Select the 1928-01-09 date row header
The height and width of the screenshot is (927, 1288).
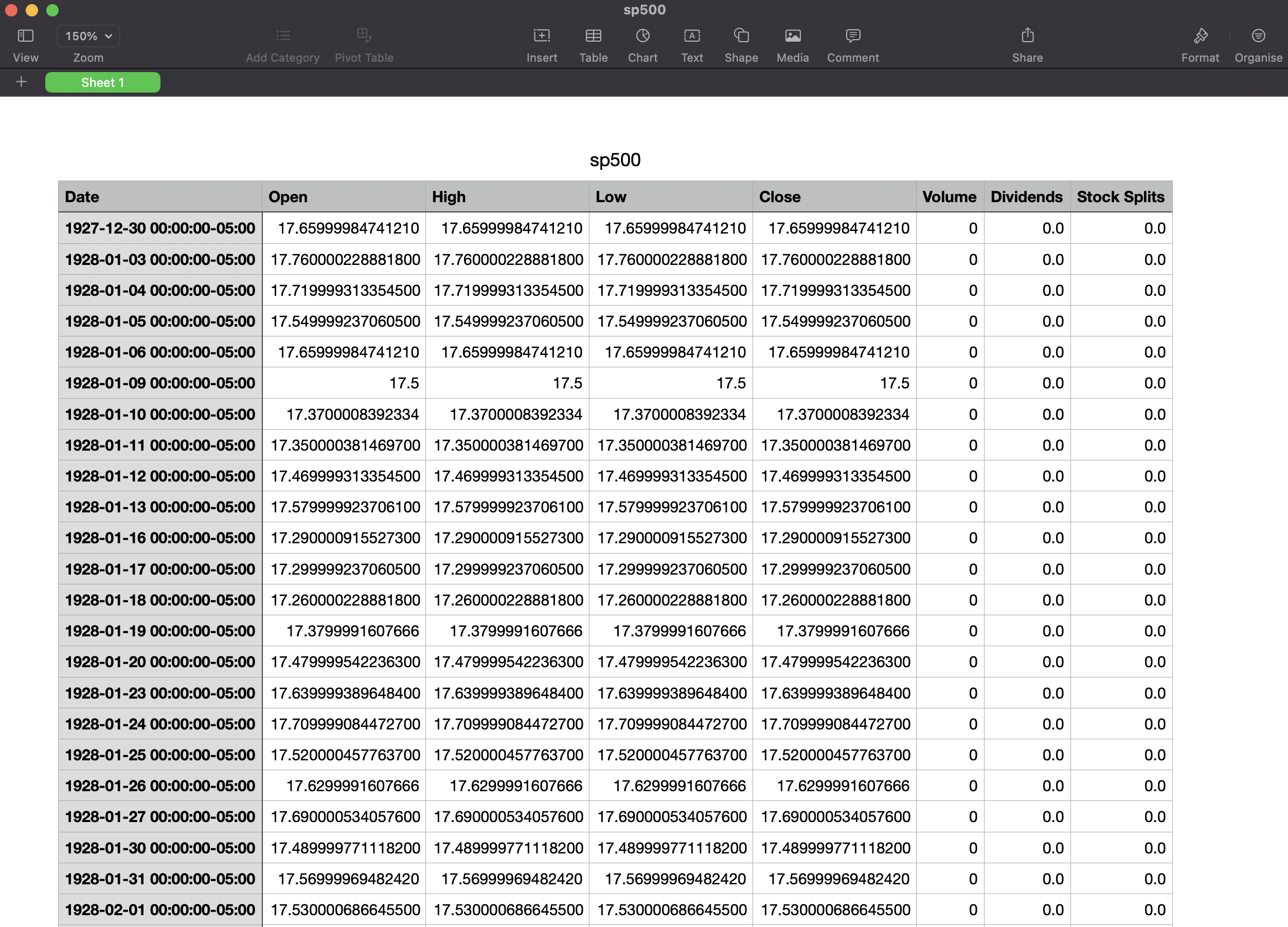(159, 383)
